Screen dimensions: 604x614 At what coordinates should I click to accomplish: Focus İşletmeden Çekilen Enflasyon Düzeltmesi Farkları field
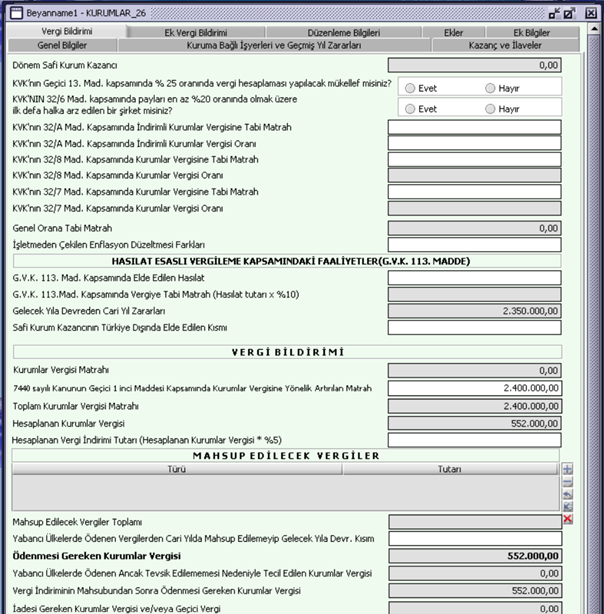(474, 245)
